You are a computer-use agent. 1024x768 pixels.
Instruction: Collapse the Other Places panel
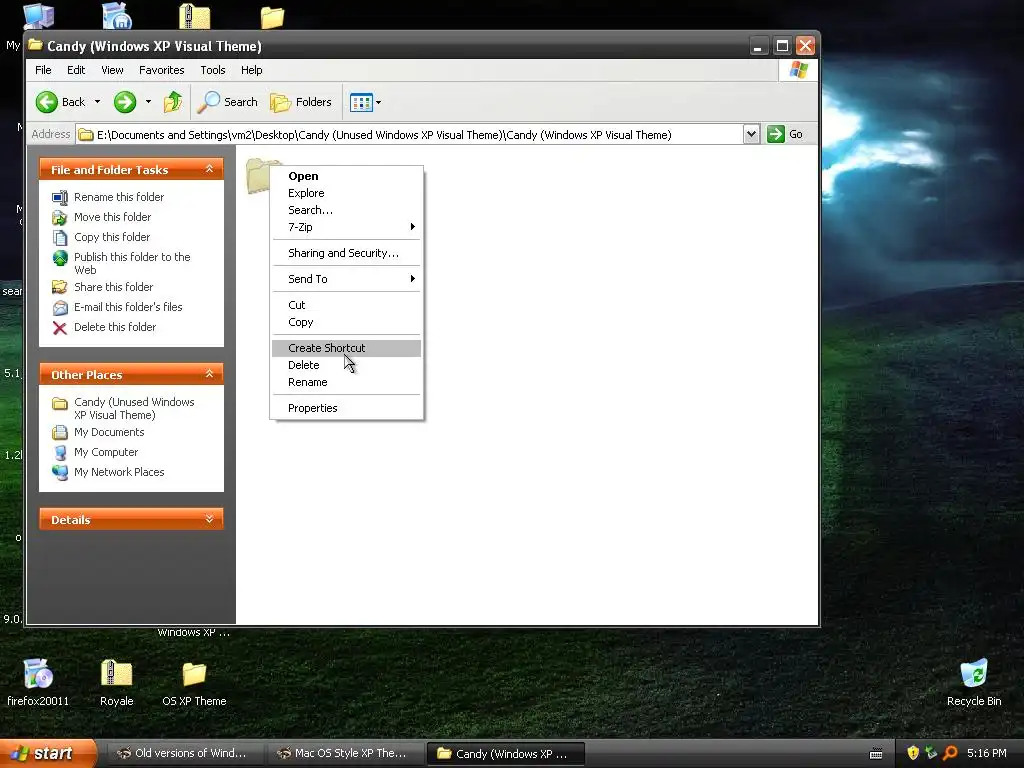click(209, 374)
